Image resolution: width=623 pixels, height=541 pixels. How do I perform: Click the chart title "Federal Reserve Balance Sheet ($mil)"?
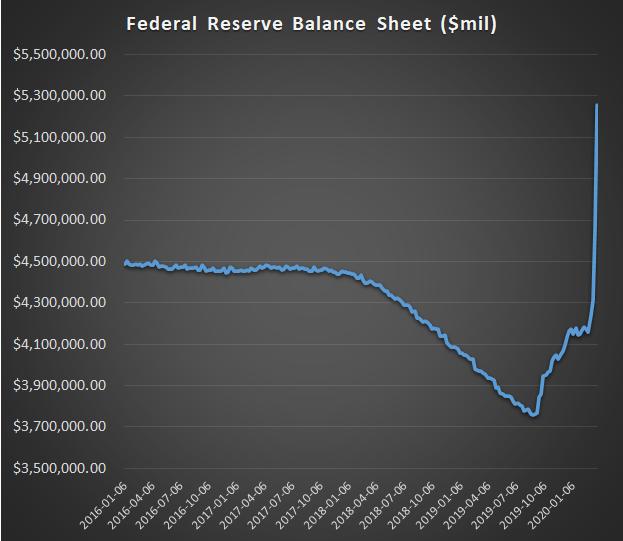[311, 23]
